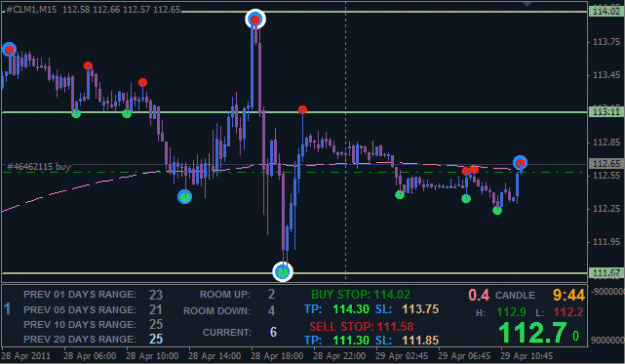Click the 112.25 price scale value
The width and height of the screenshot is (625, 364).
(x=607, y=209)
